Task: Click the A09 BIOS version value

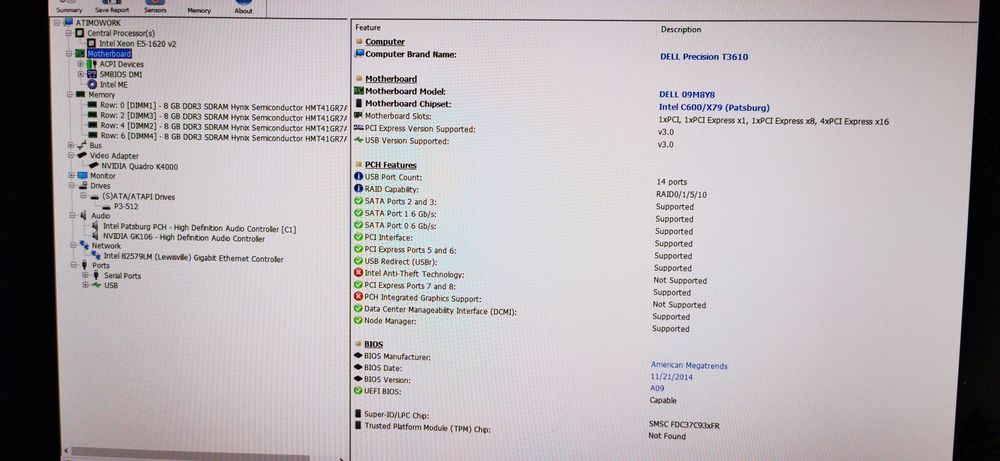Action: tap(657, 388)
